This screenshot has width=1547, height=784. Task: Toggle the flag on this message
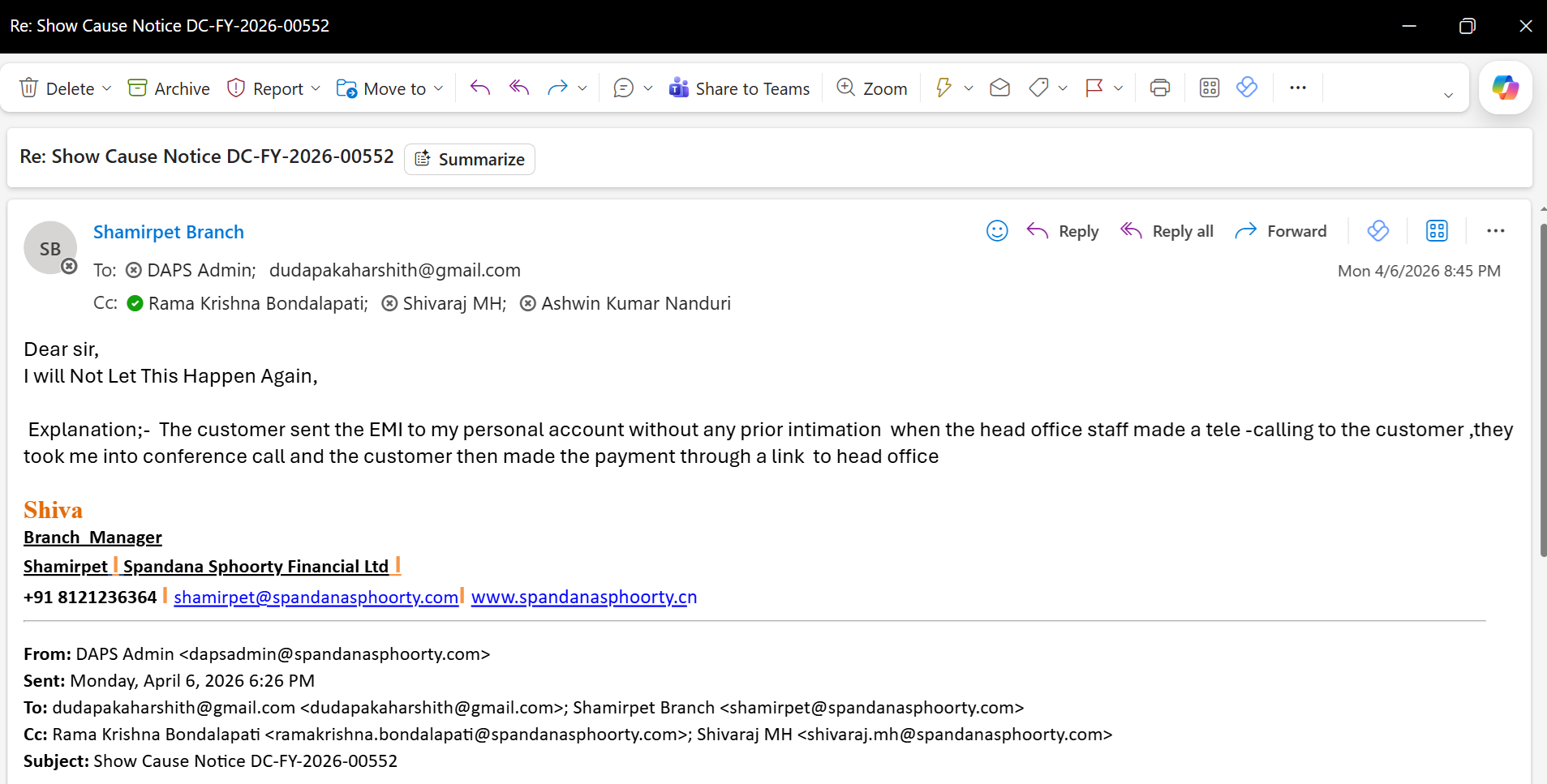click(1094, 88)
